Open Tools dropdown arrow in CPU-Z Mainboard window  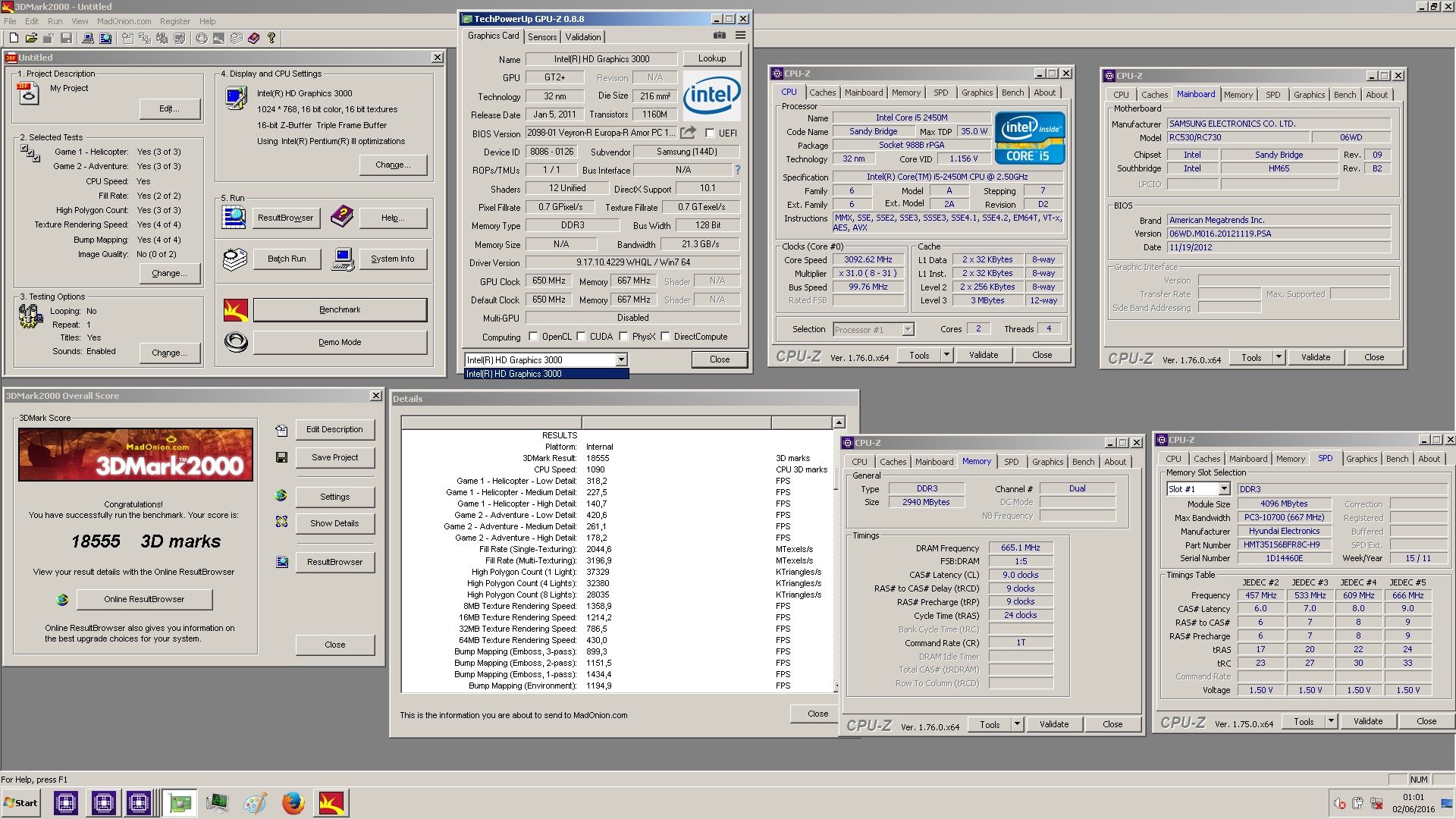(1279, 357)
